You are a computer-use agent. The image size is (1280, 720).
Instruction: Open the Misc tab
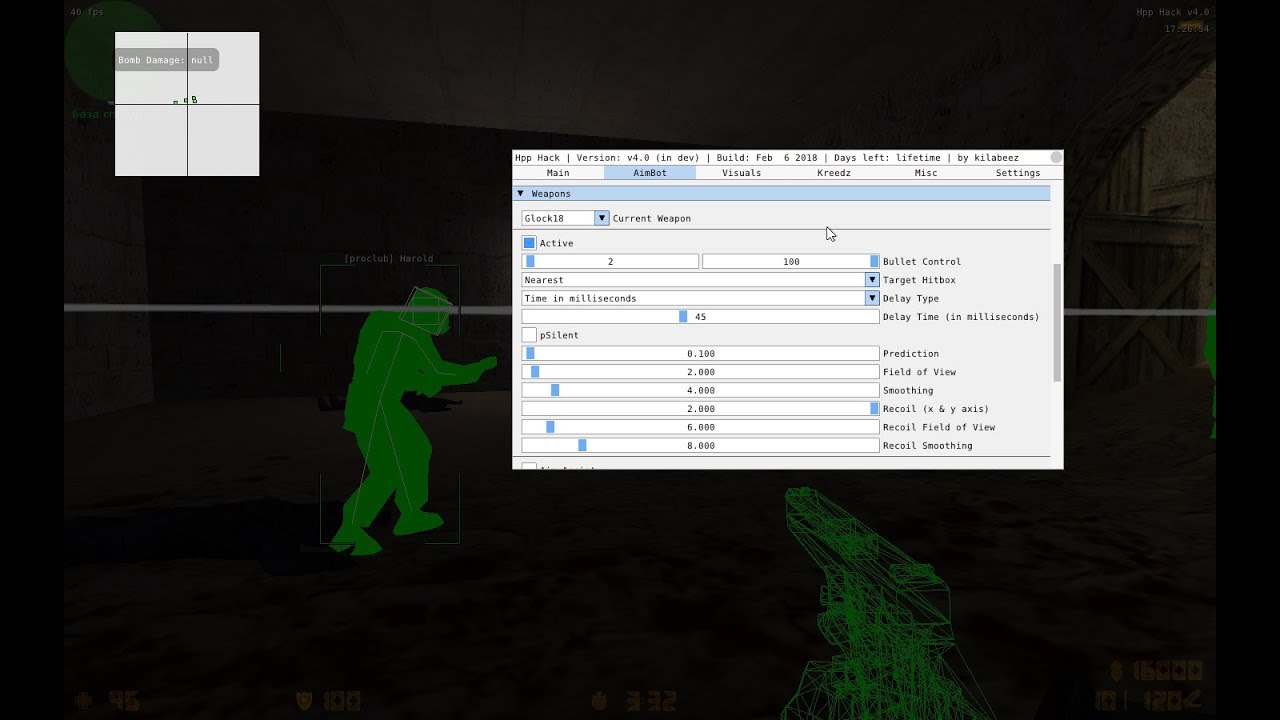[x=926, y=173]
